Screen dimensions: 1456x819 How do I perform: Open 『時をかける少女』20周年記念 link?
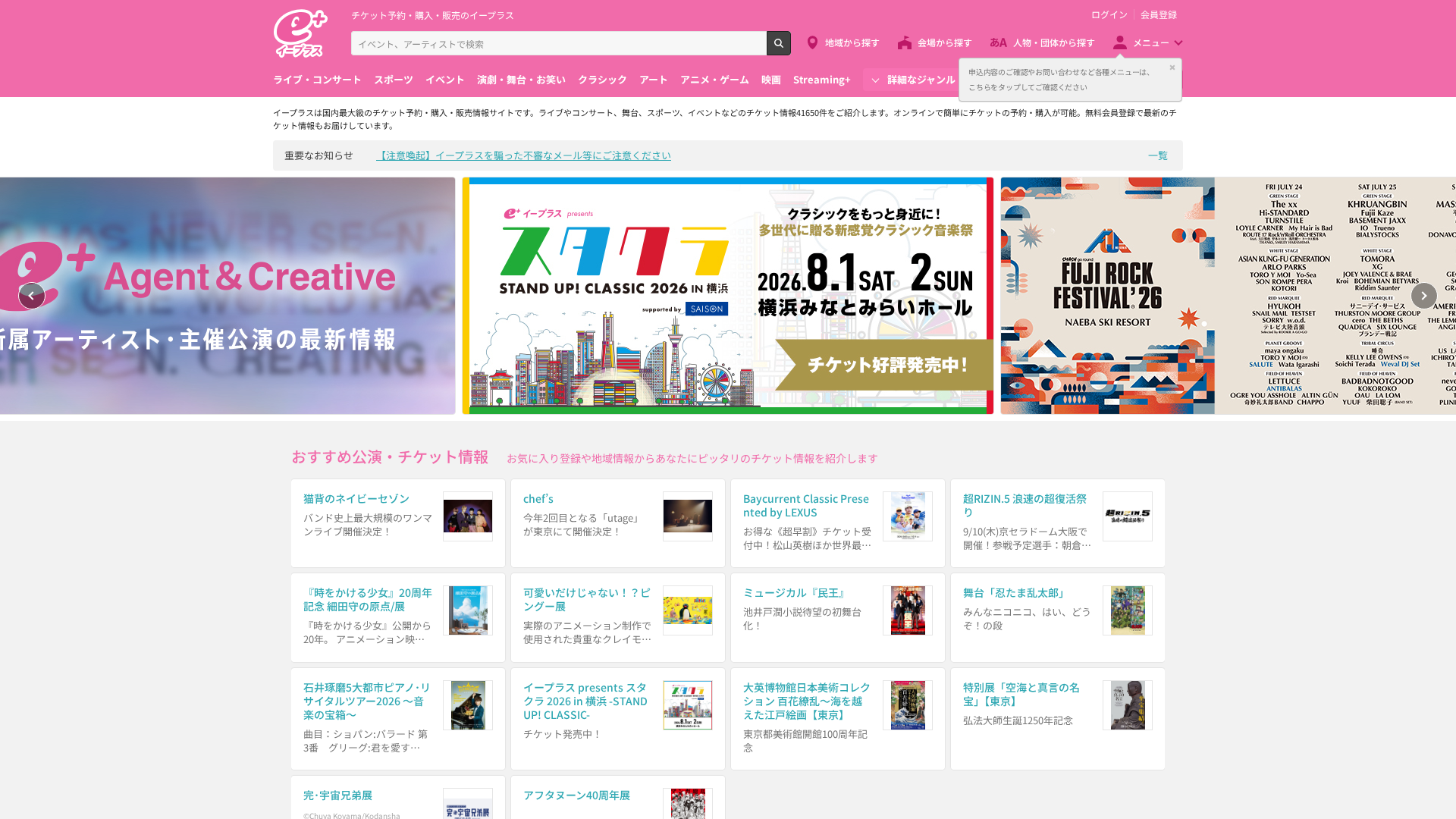pyautogui.click(x=368, y=599)
